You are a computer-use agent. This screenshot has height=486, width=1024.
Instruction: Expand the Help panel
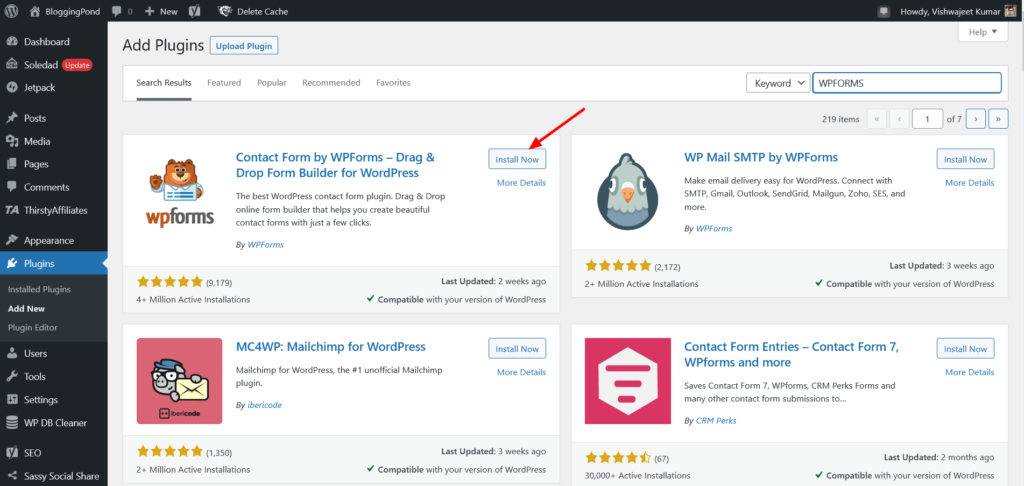click(x=983, y=31)
